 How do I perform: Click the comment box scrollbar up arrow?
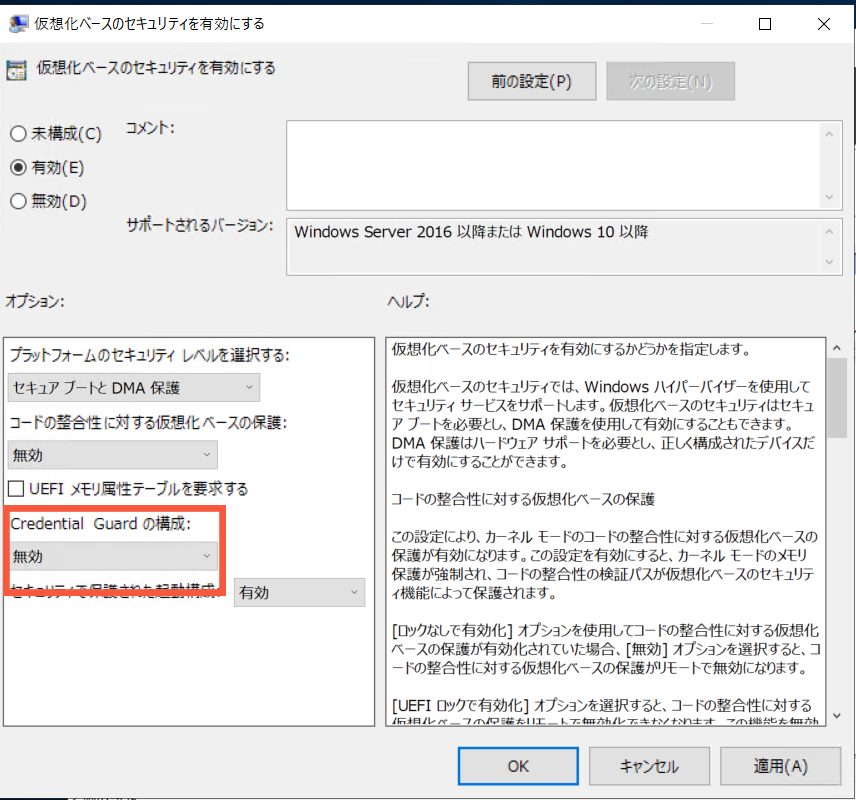click(829, 132)
